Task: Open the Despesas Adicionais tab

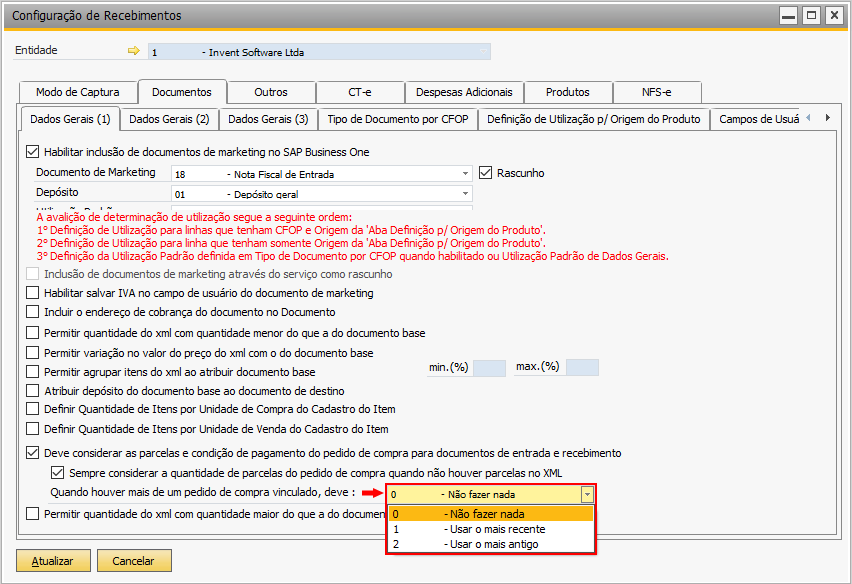Action: point(464,92)
